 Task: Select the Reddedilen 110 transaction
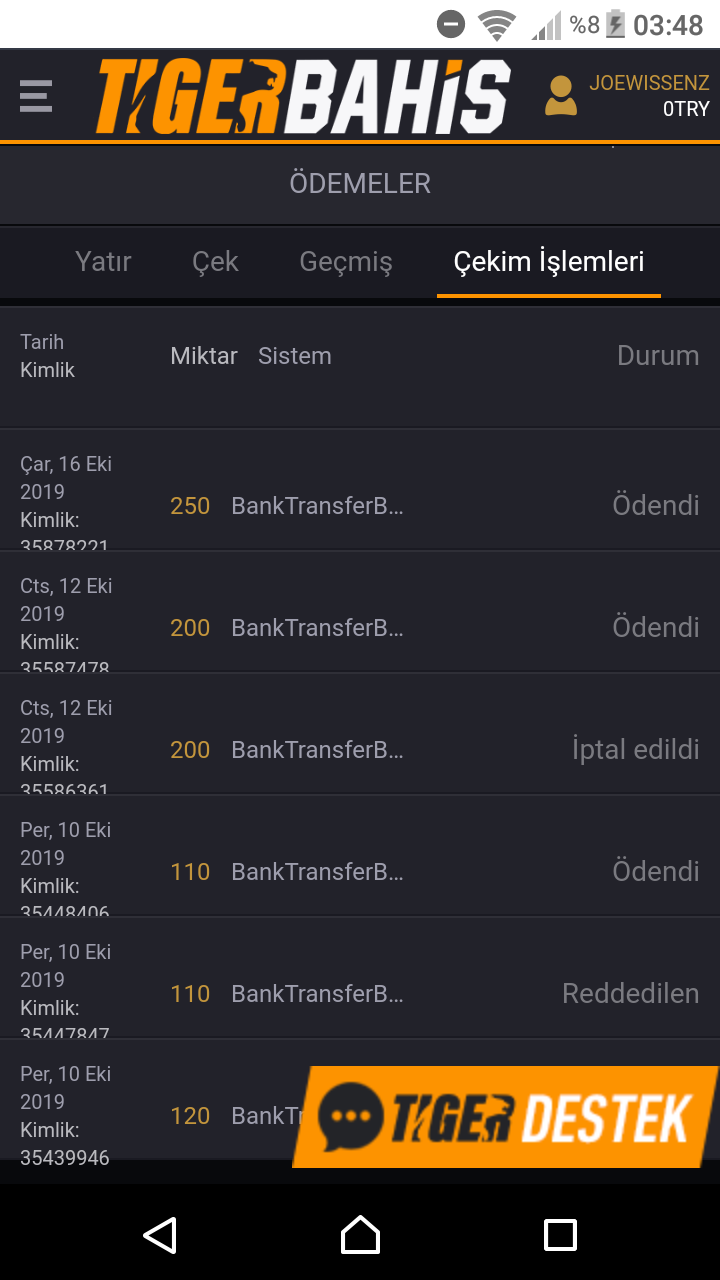tap(360, 994)
